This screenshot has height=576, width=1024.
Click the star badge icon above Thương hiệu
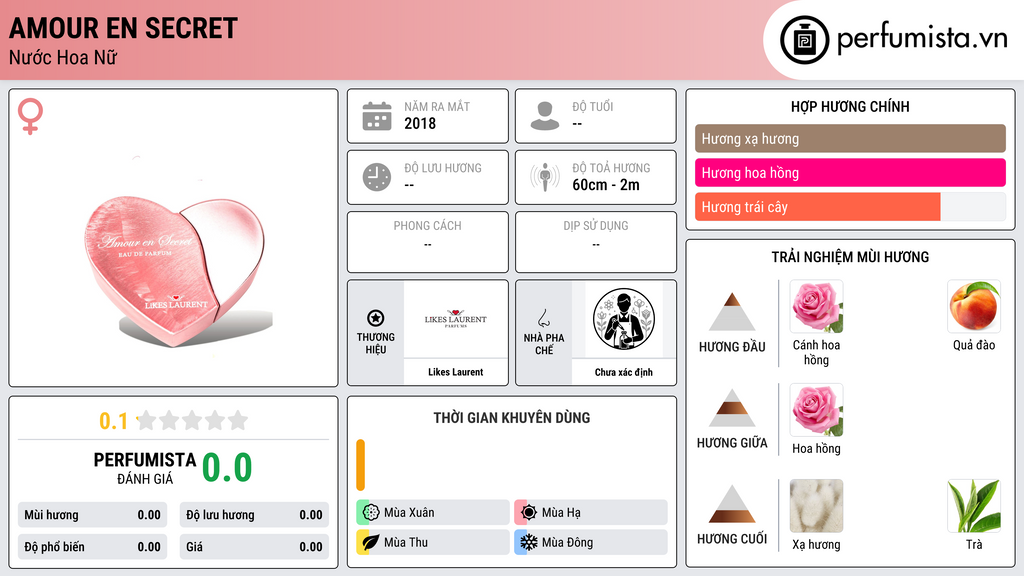point(376,318)
